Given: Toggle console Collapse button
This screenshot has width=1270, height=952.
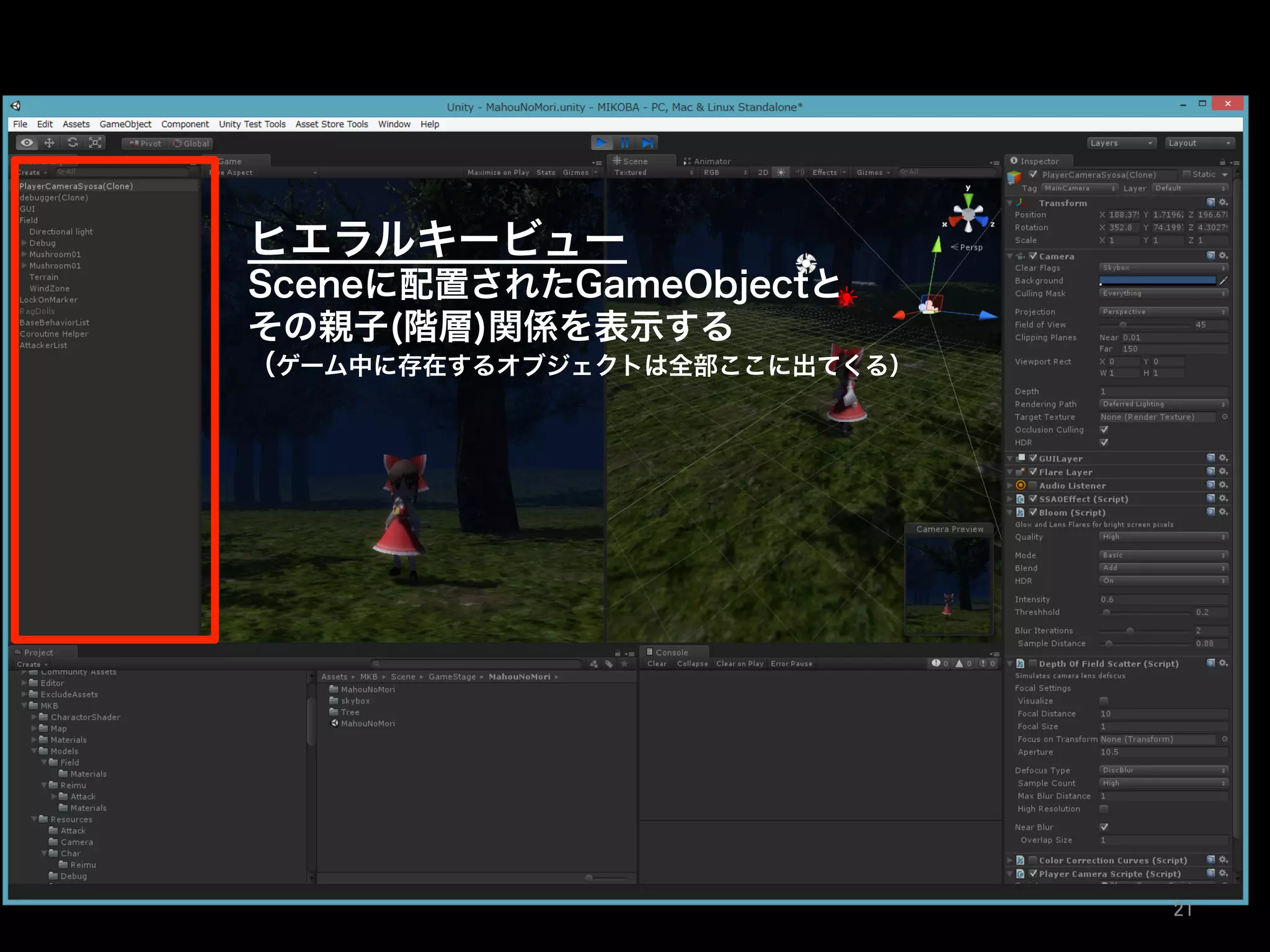Looking at the screenshot, I should tap(692, 664).
